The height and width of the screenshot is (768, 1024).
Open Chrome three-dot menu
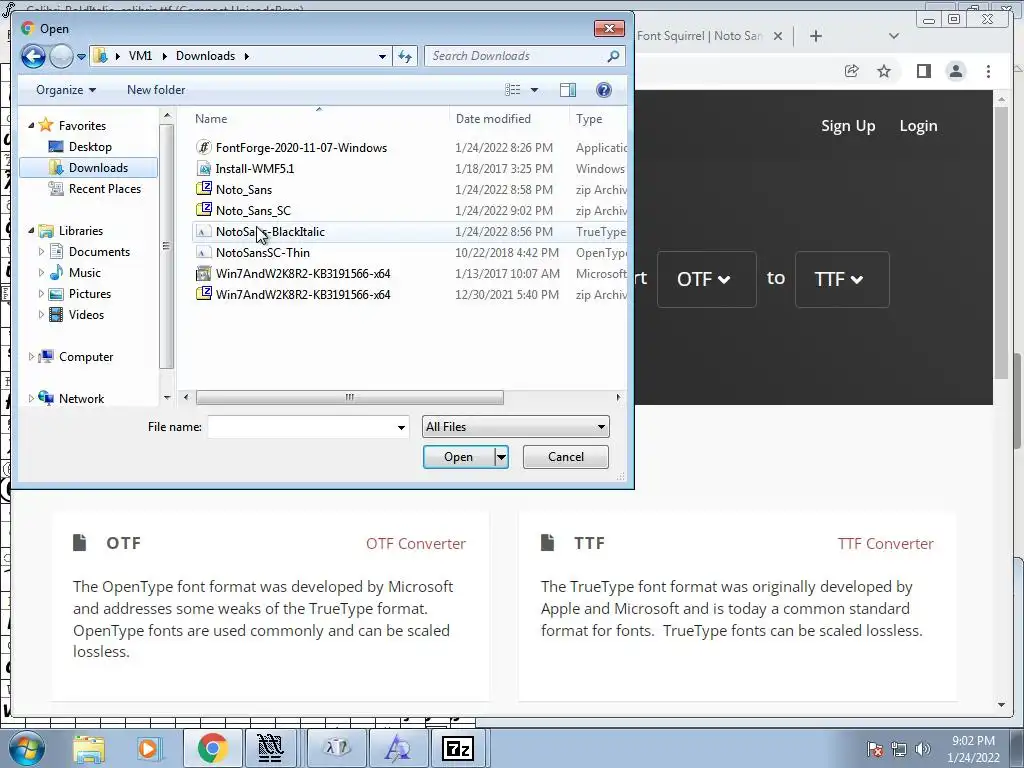point(988,71)
